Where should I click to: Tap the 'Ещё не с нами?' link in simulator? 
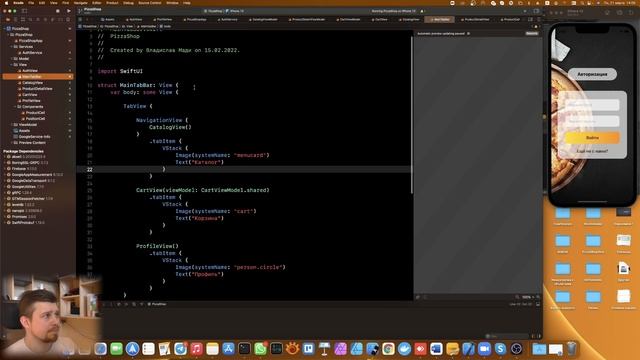pyautogui.click(x=592, y=151)
